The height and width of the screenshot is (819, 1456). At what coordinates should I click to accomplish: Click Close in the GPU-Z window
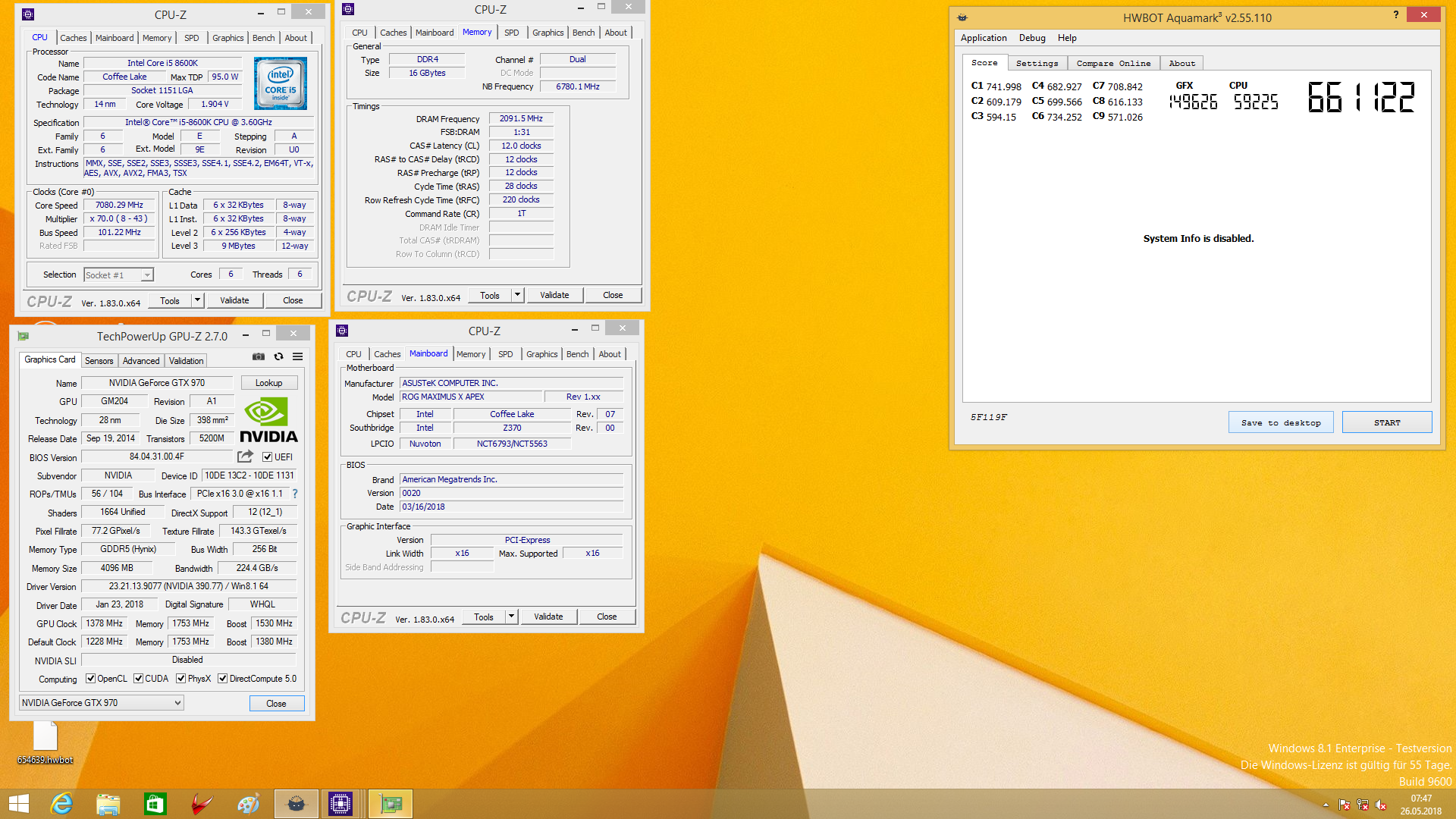(x=276, y=703)
